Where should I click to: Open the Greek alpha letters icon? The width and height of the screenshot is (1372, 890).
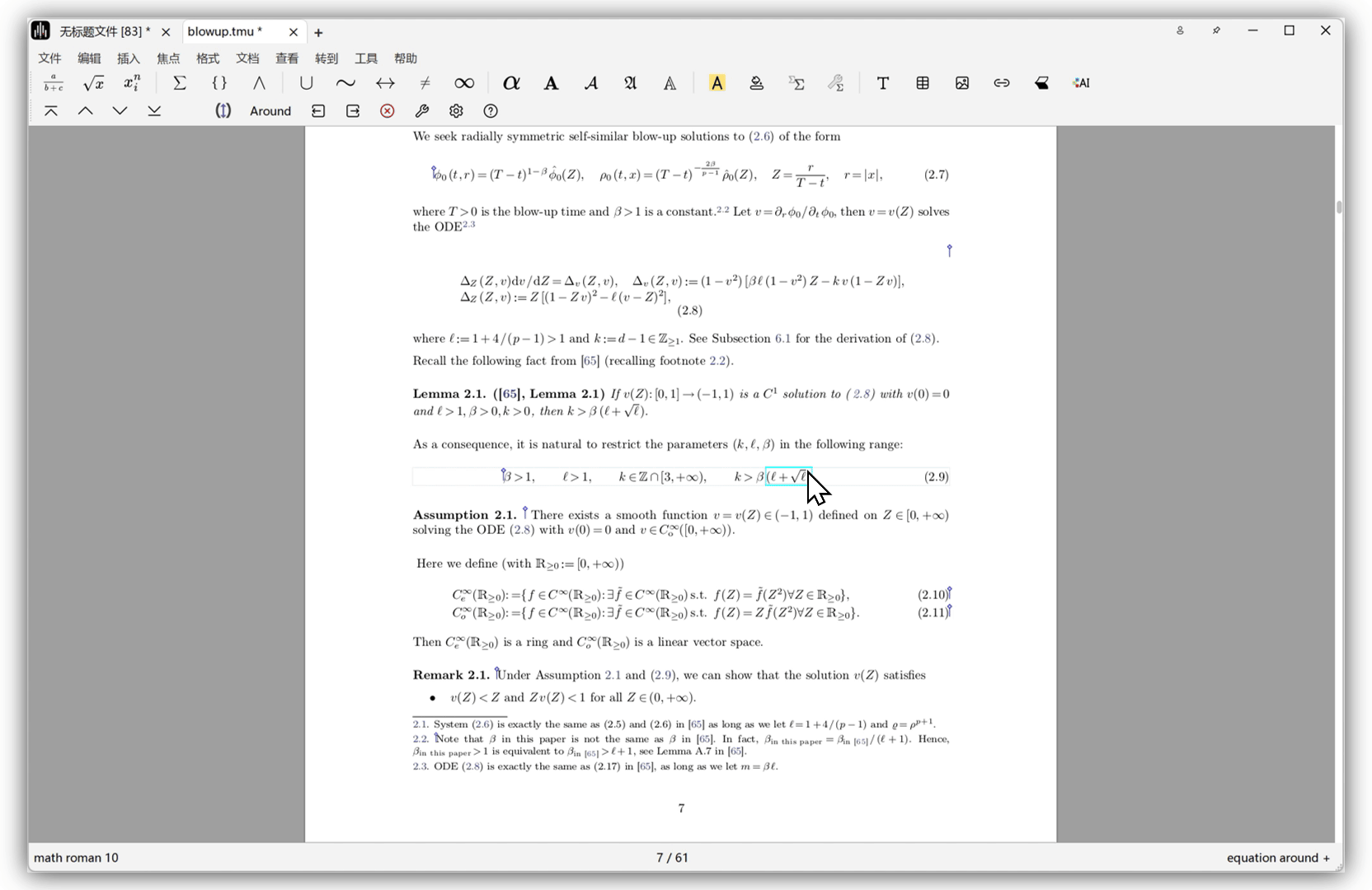(x=511, y=83)
